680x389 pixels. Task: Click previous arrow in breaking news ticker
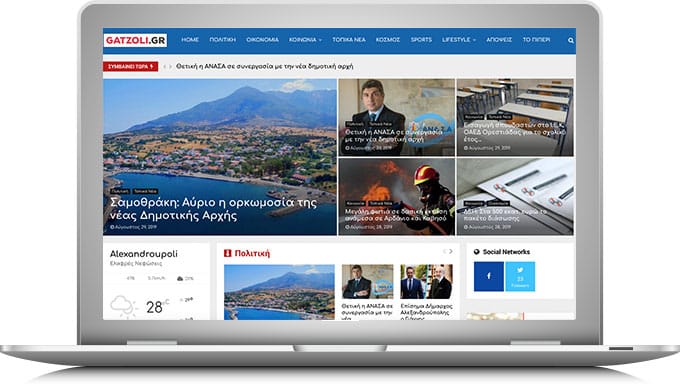(x=165, y=67)
